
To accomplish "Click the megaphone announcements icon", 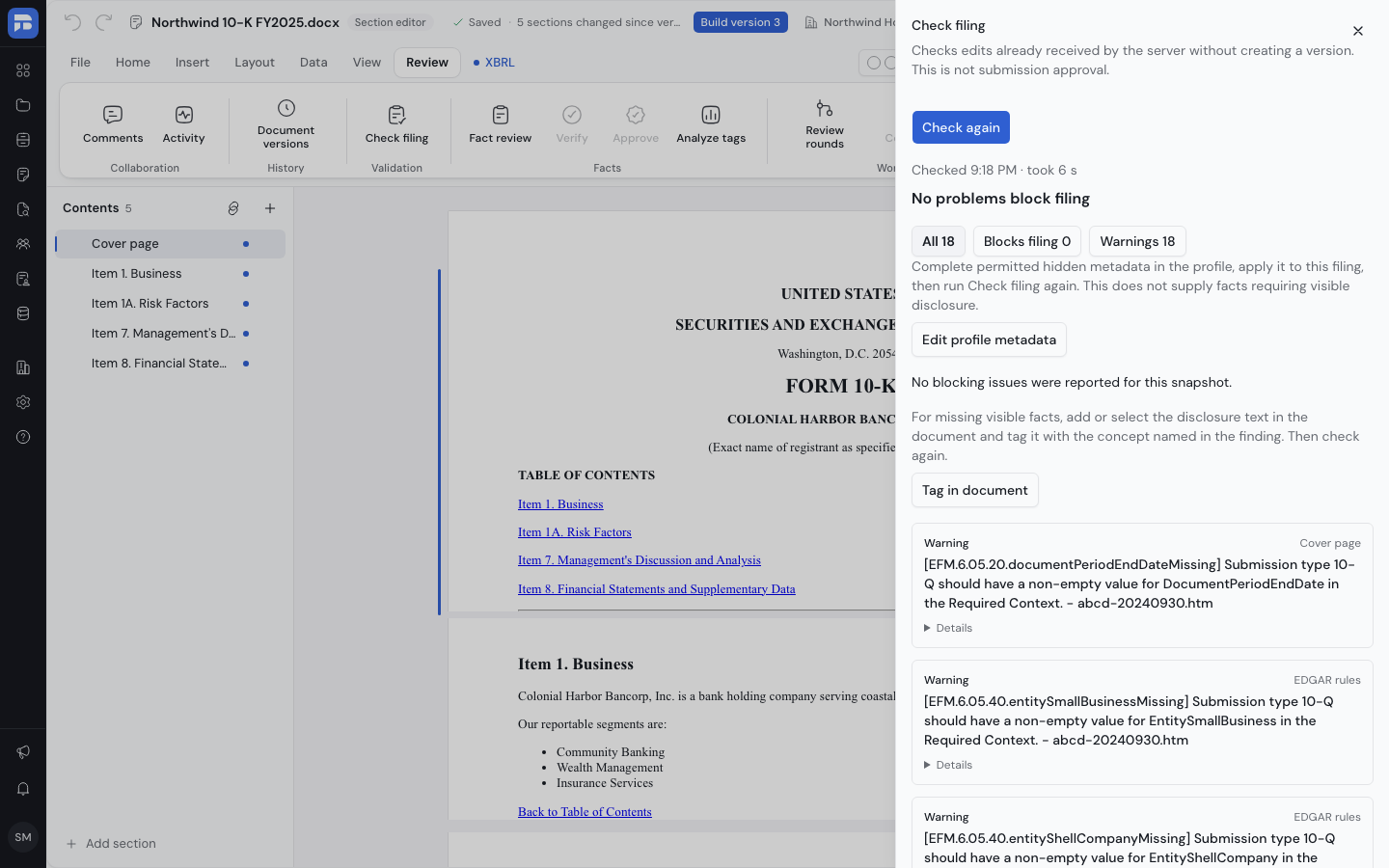I will tap(23, 752).
